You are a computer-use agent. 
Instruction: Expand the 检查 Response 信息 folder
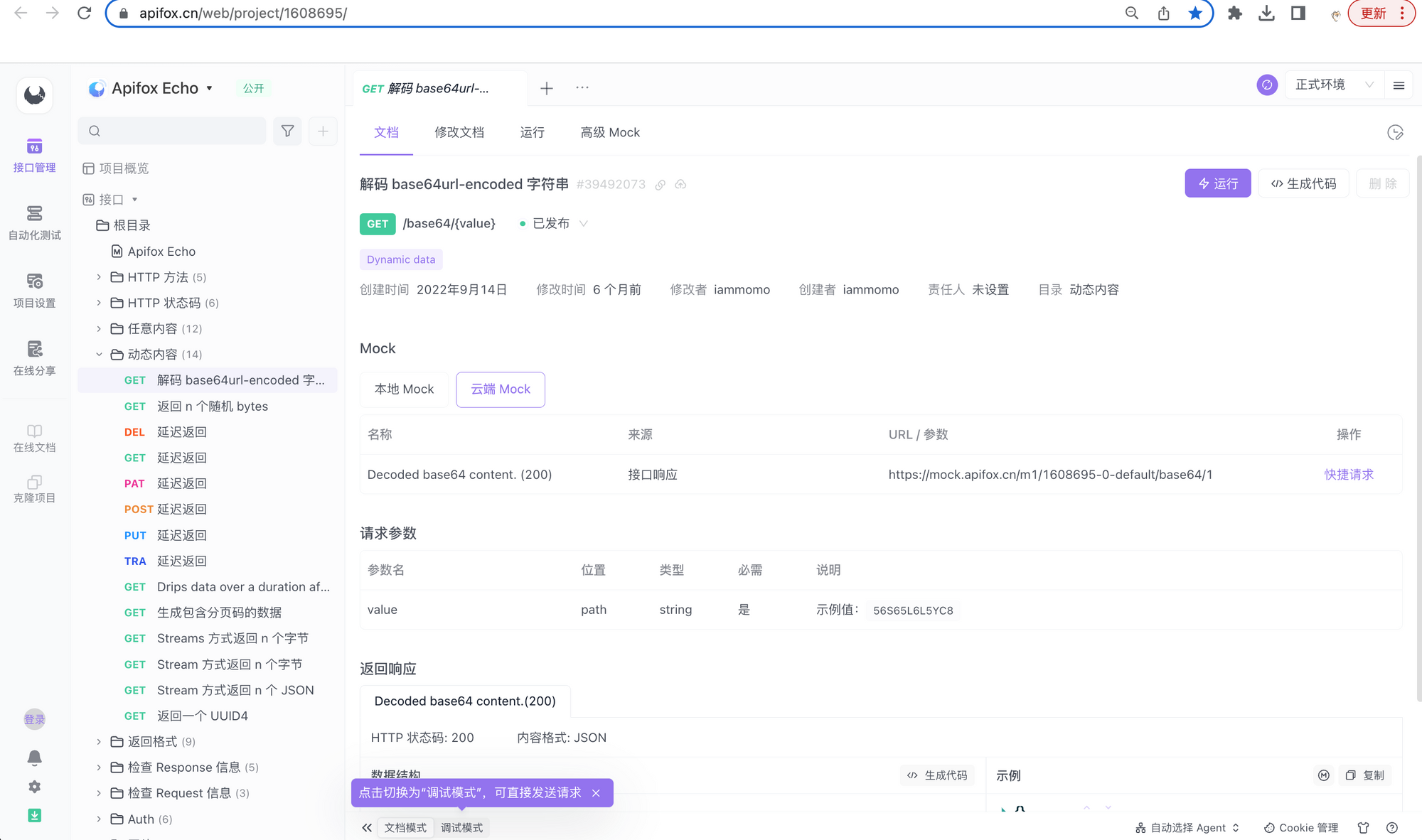coord(99,768)
